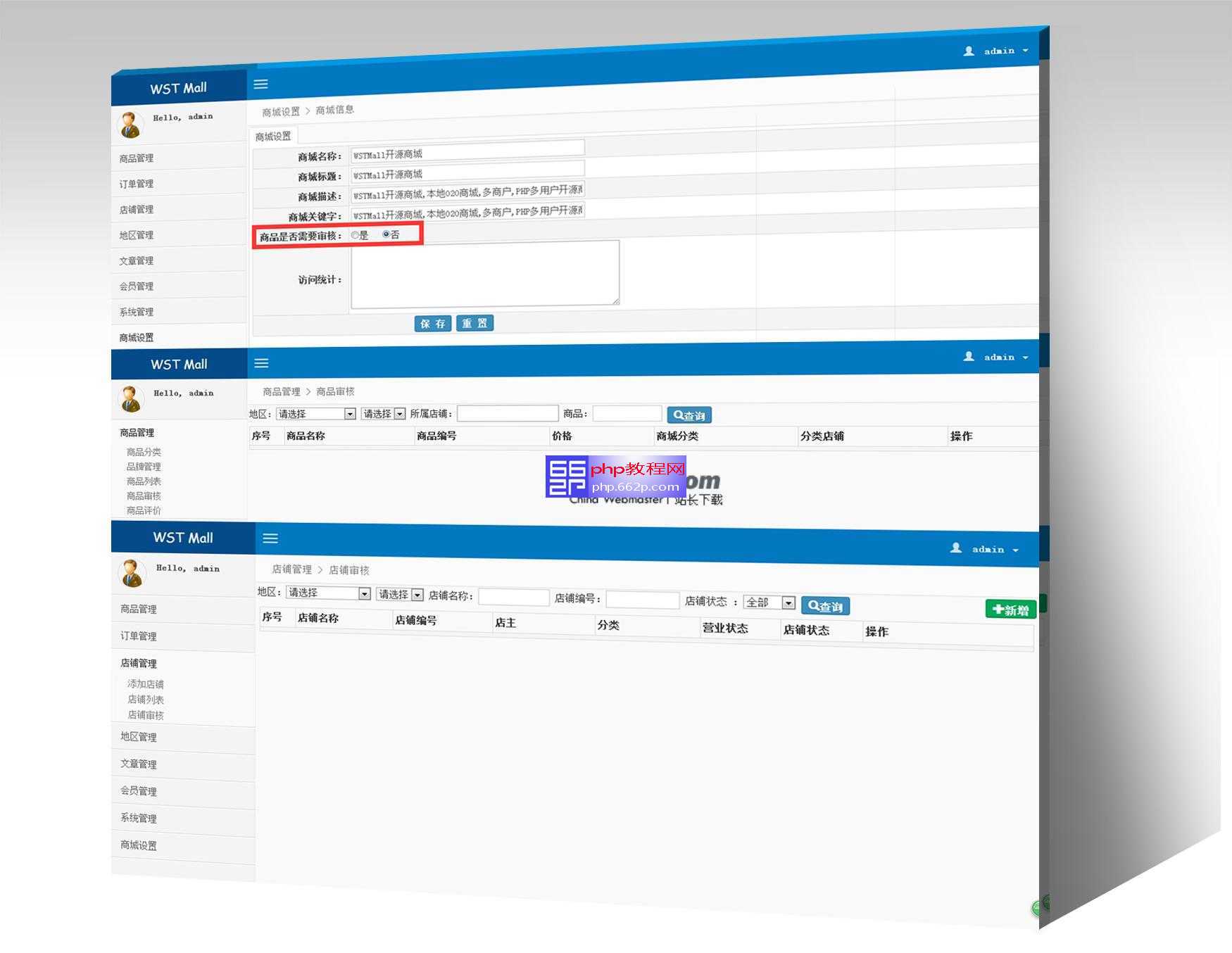The image size is (1232, 953).
Task: Click 商品管理 breadcrumb on 商品审核 page
Action: coord(282,391)
